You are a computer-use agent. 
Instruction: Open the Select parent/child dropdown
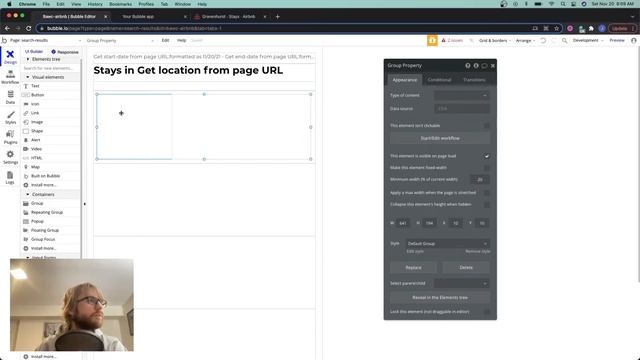pyautogui.click(x=461, y=283)
